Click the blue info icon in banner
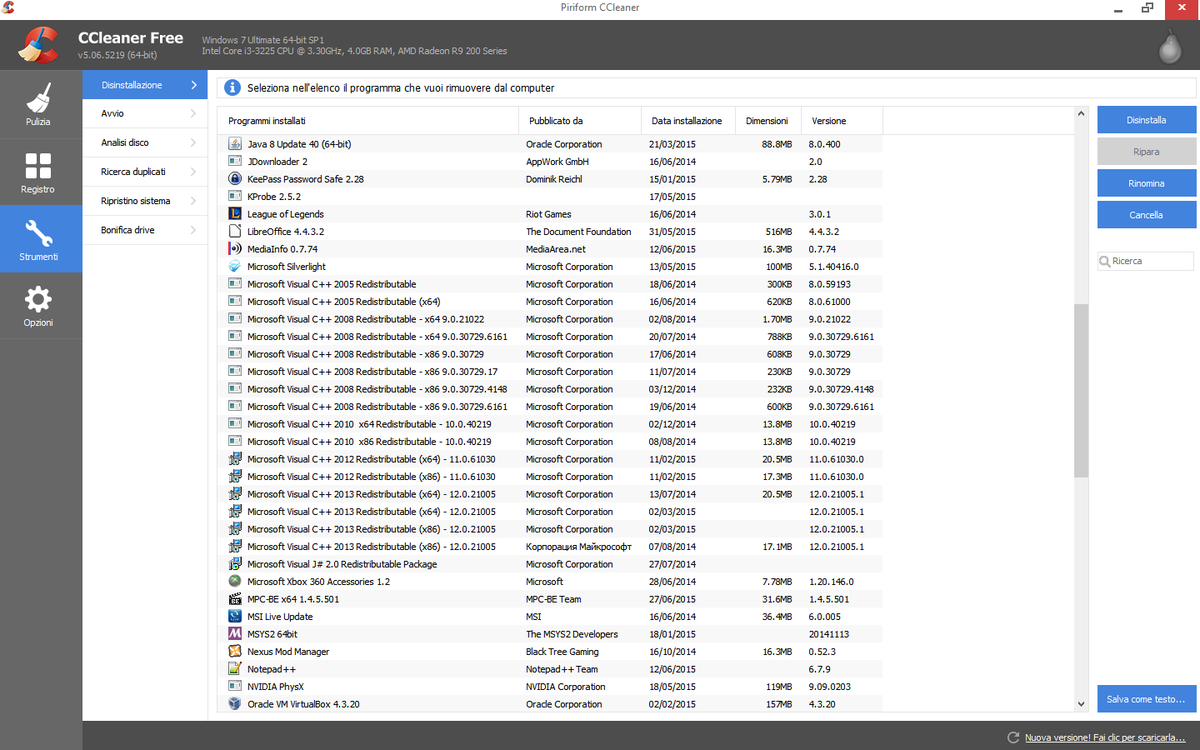 point(232,88)
